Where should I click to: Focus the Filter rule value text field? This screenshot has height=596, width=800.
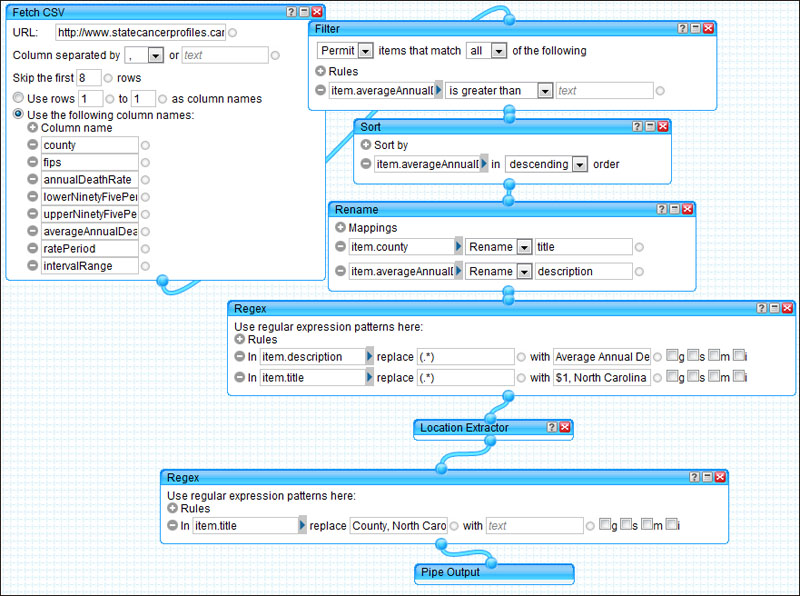click(x=603, y=91)
